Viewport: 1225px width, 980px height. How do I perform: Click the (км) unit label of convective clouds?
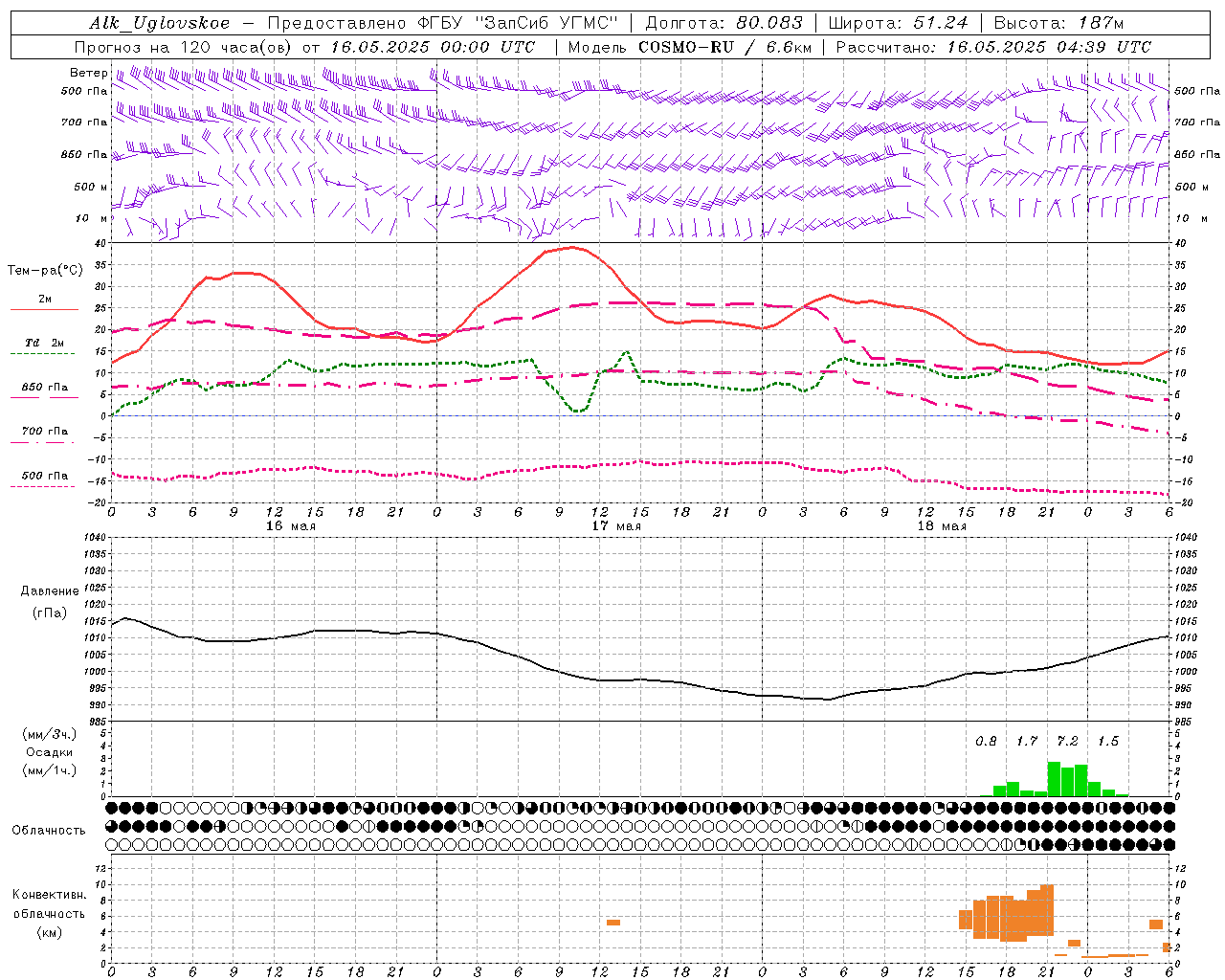[x=49, y=932]
